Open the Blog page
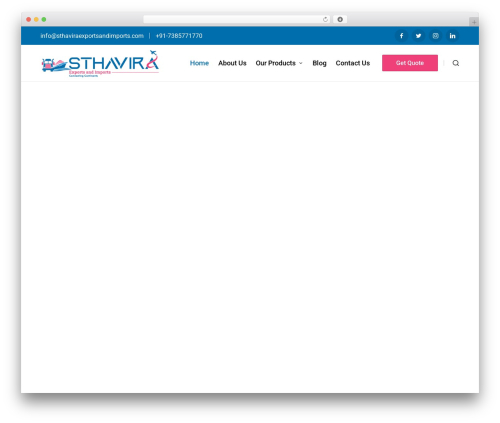This screenshot has height=423, width=500. click(x=319, y=63)
